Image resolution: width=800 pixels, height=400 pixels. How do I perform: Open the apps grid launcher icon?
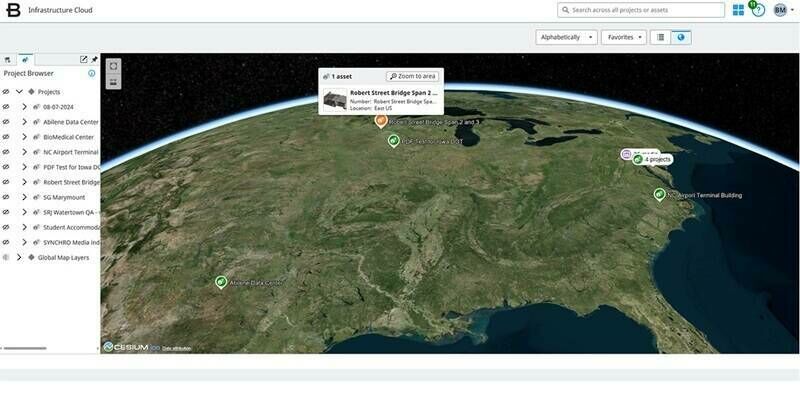point(738,10)
